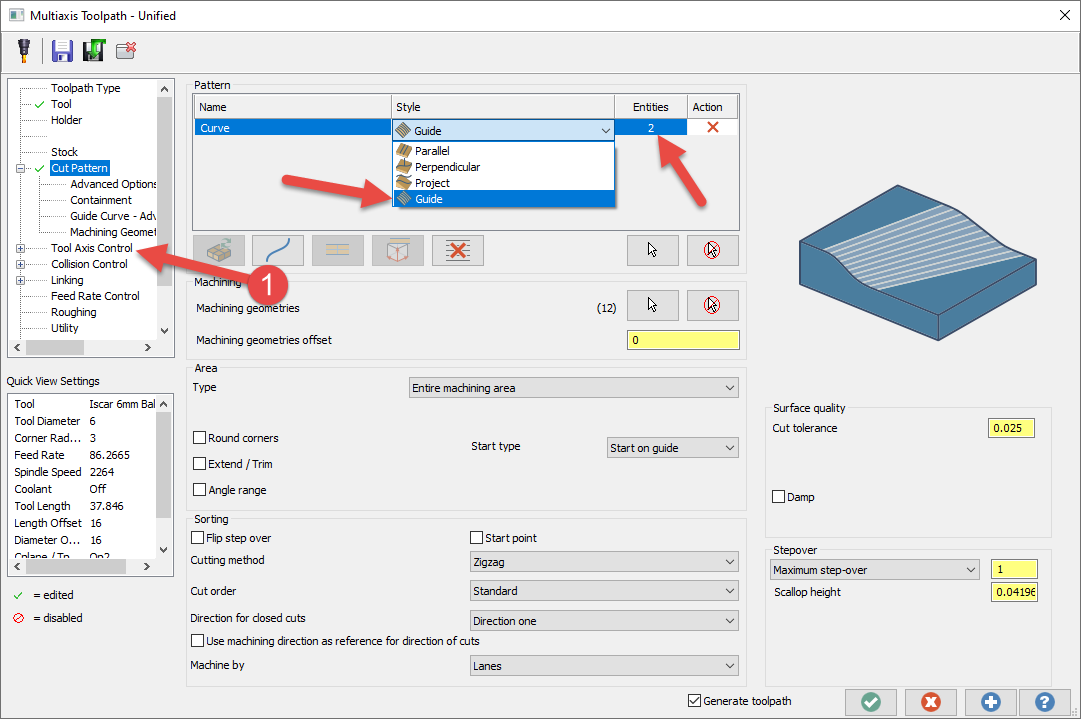Viewport: 1081px width, 719px height.
Task: Click the blue question mark help button
Action: (x=1044, y=702)
